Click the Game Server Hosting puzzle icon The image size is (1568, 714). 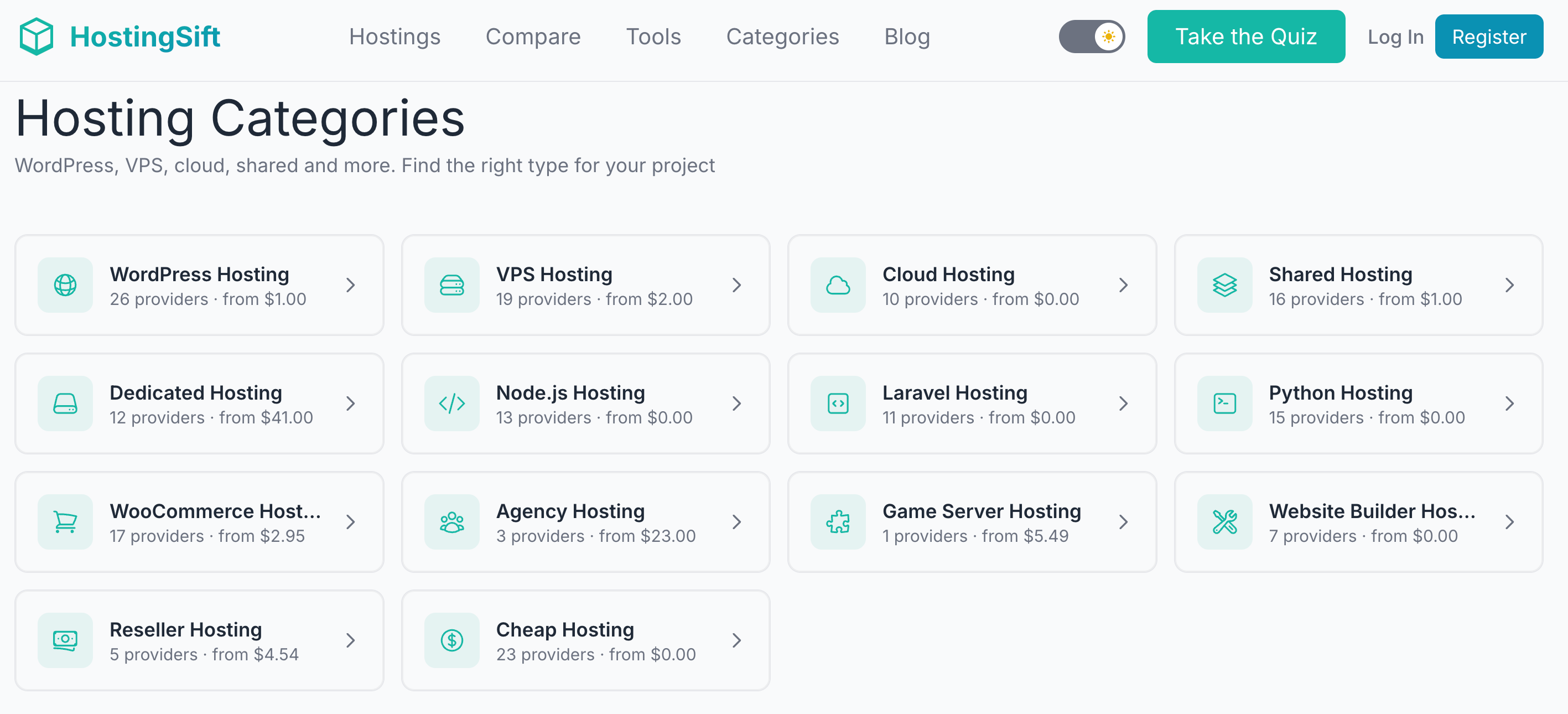pos(838,521)
